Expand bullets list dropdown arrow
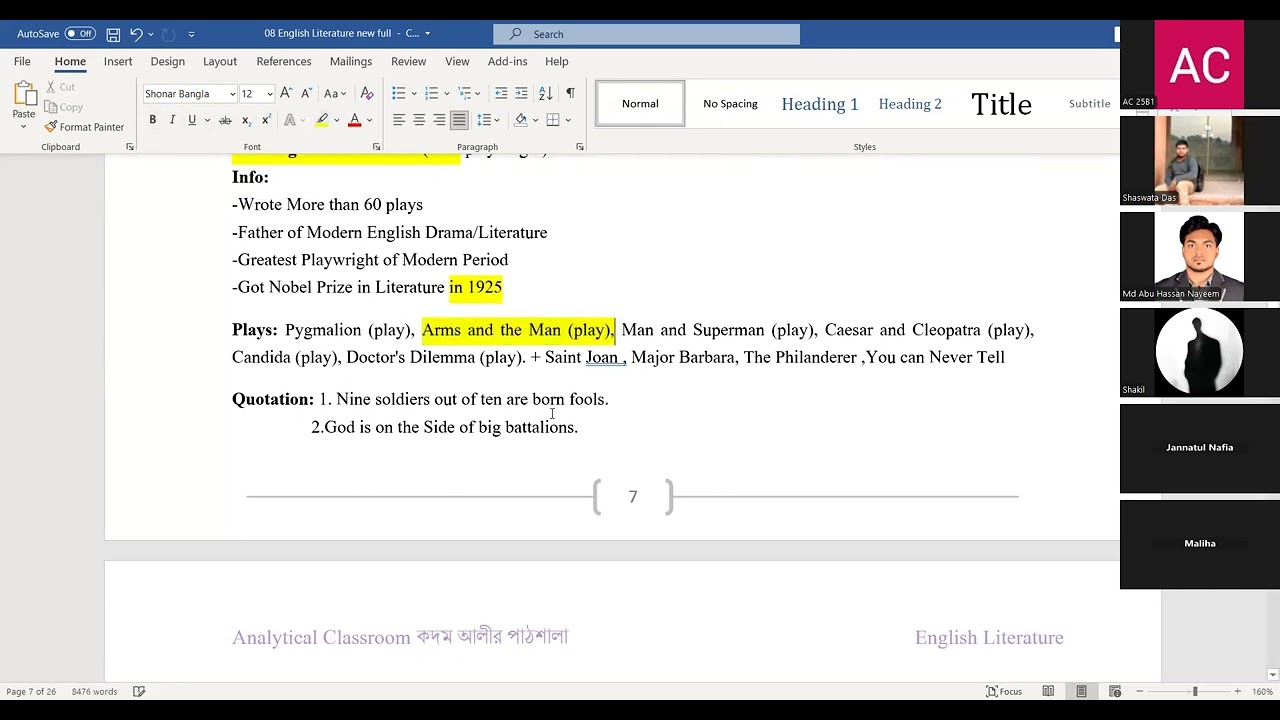This screenshot has height=720, width=1280. point(413,93)
